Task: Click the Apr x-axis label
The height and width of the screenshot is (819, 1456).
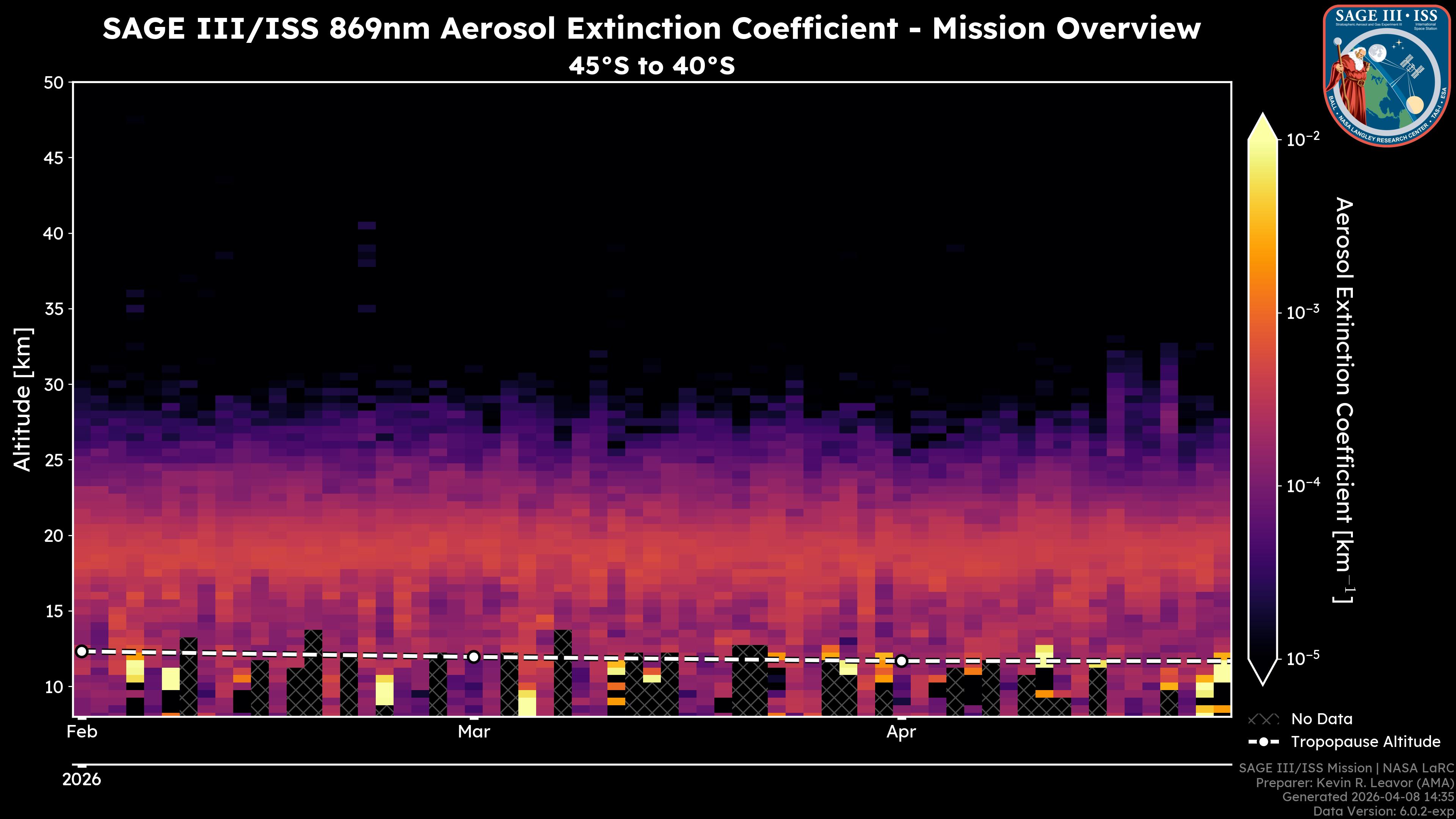Action: click(901, 732)
